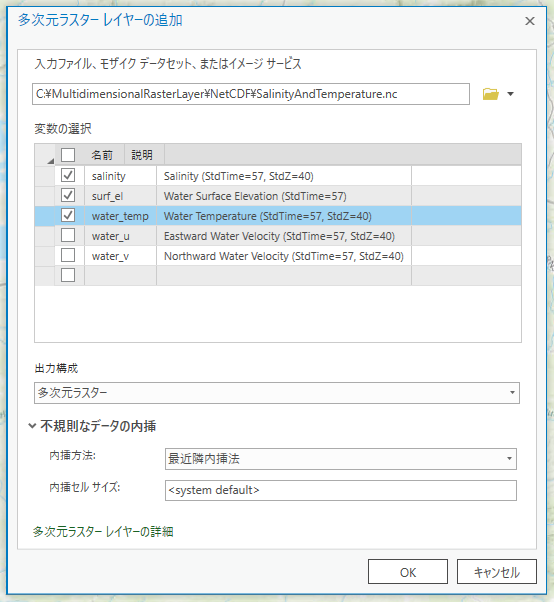Image resolution: width=554 pixels, height=602 pixels.
Task: Uncheck the salinity variable checkbox
Action: [68, 175]
